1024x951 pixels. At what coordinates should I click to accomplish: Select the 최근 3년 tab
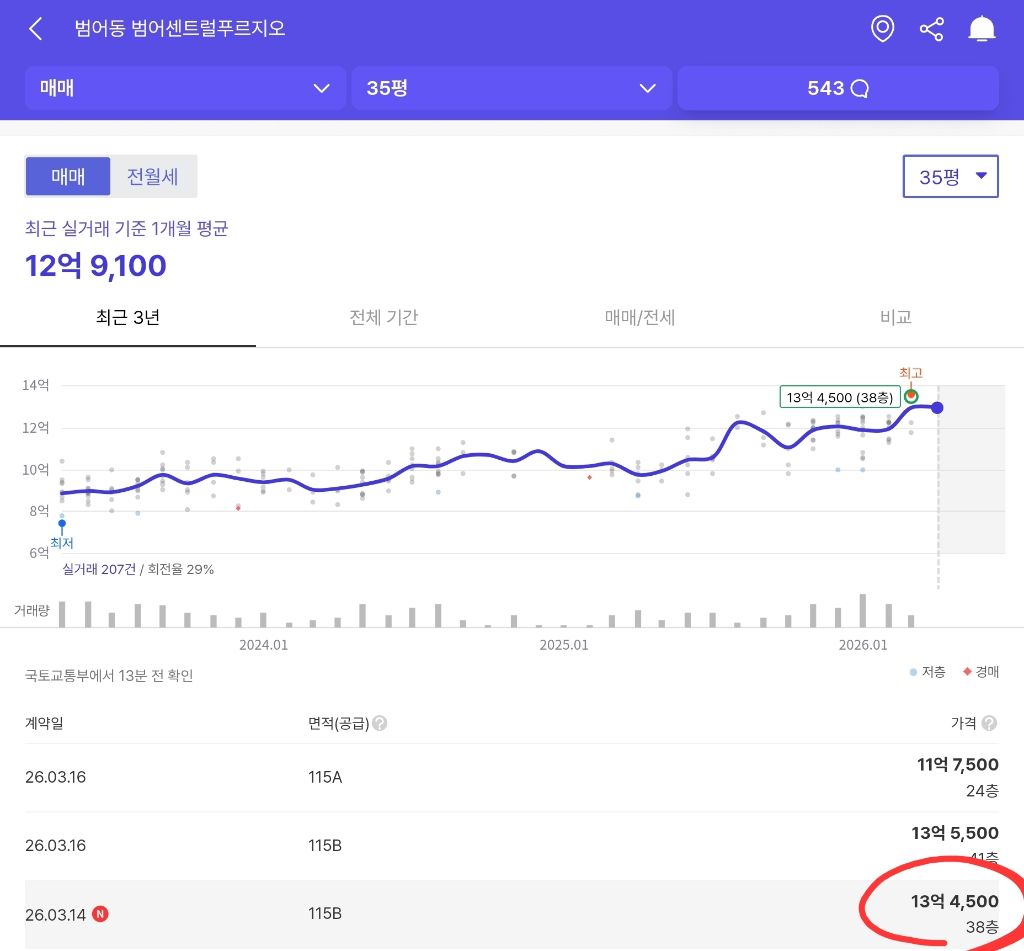point(128,317)
